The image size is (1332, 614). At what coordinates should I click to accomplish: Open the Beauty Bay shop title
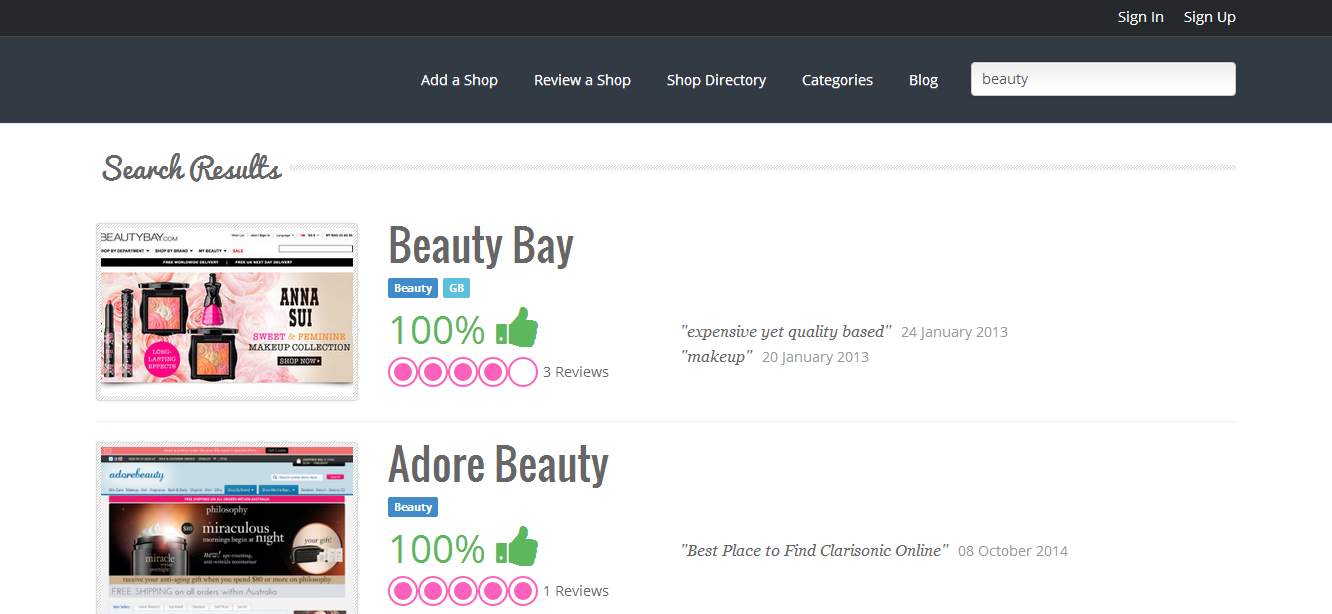pos(481,245)
